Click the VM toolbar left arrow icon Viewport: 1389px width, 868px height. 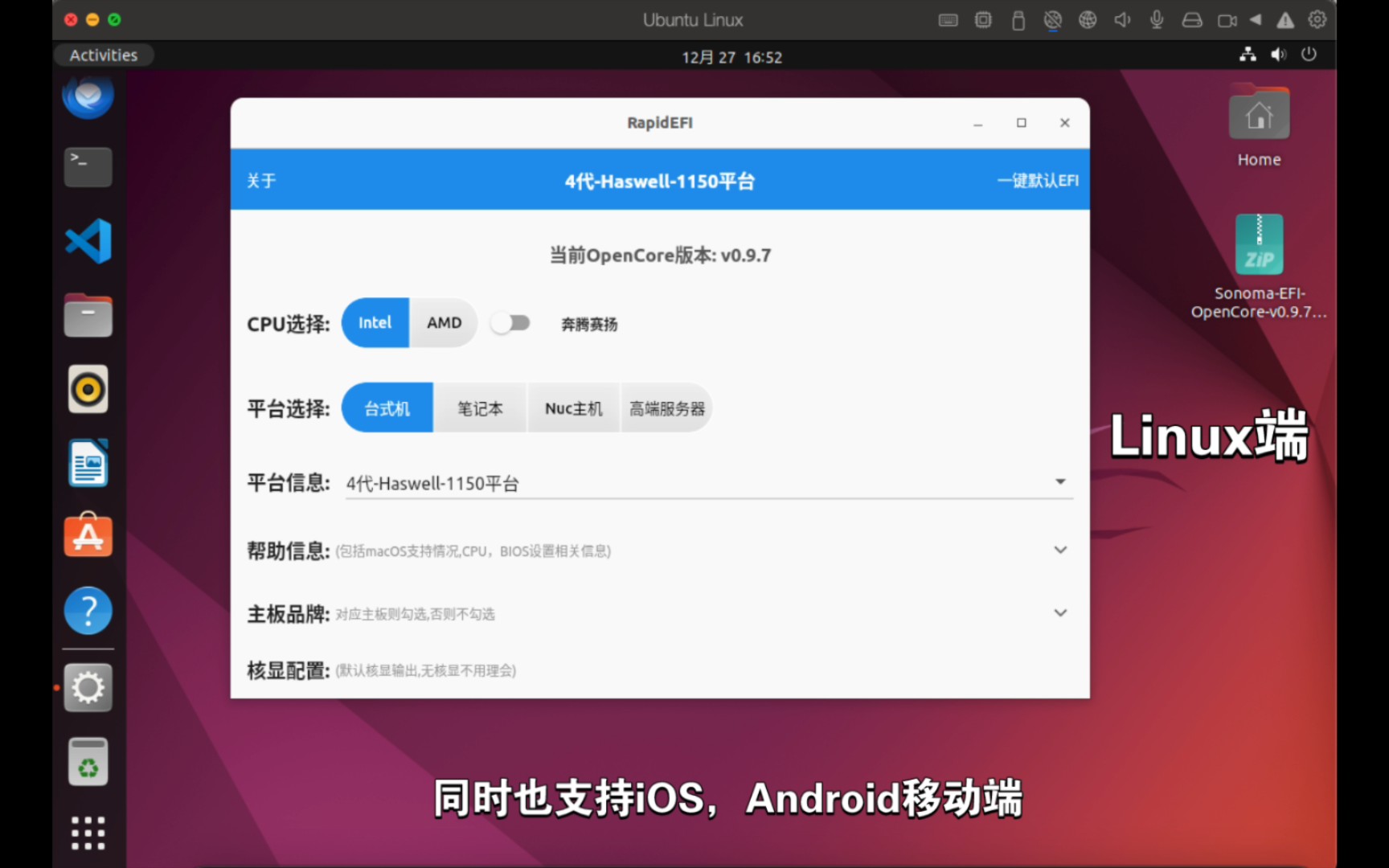click(1256, 20)
